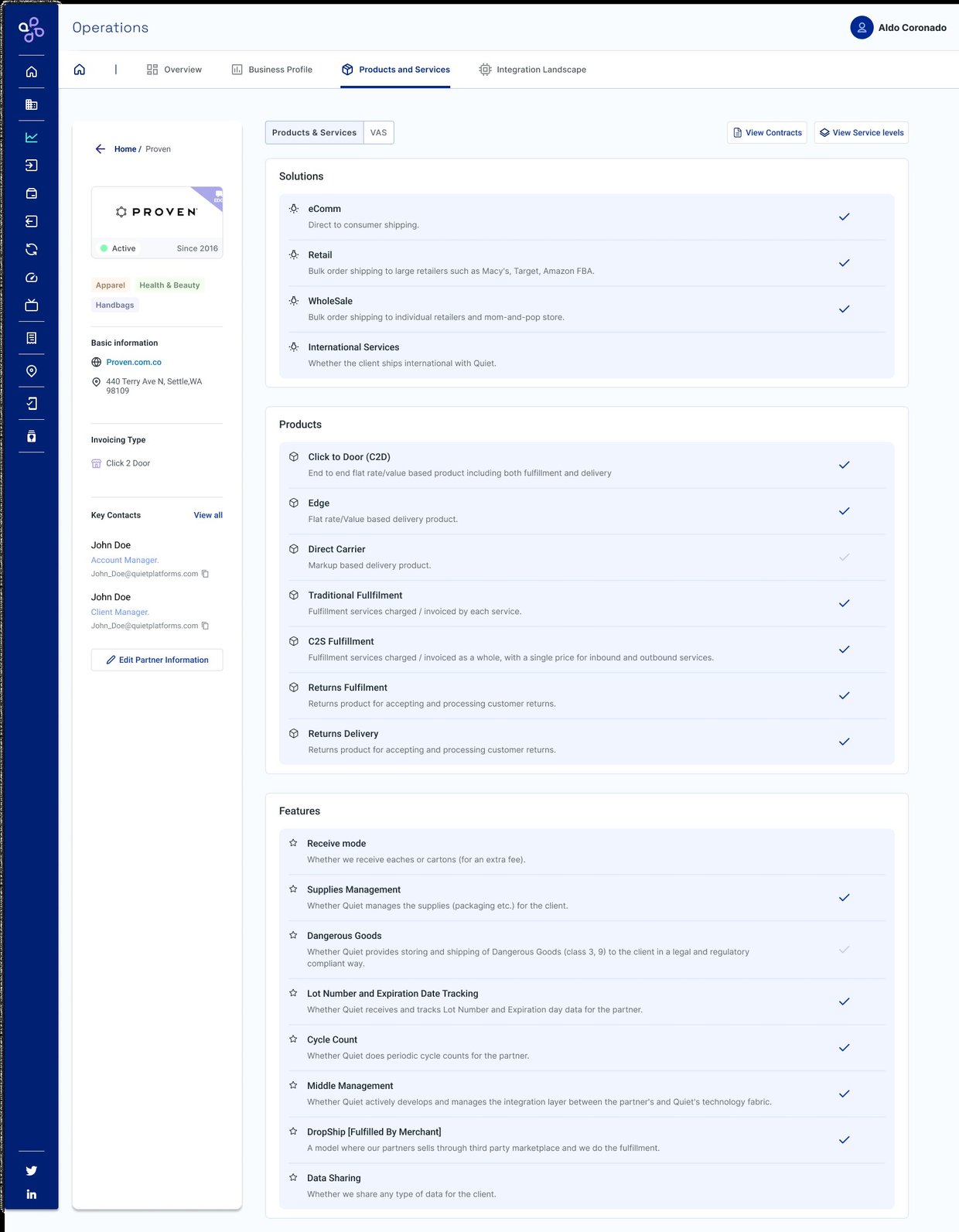Copy Client Manager John Doe's email
This screenshot has width=959, height=1232.
(x=205, y=626)
